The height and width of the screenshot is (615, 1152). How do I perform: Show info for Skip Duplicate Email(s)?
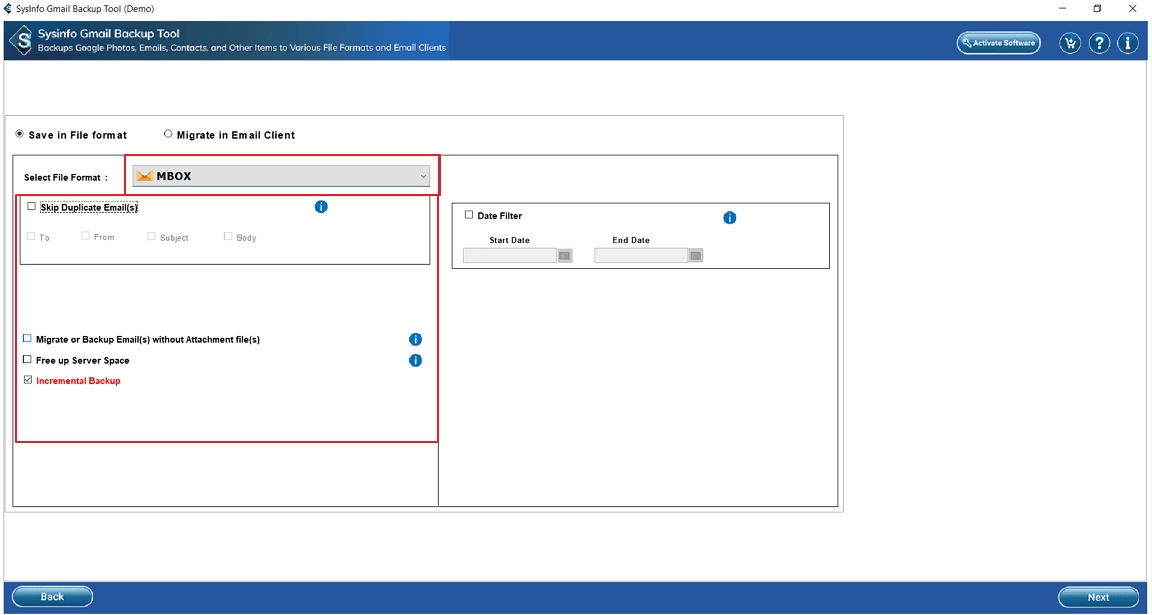[x=321, y=207]
